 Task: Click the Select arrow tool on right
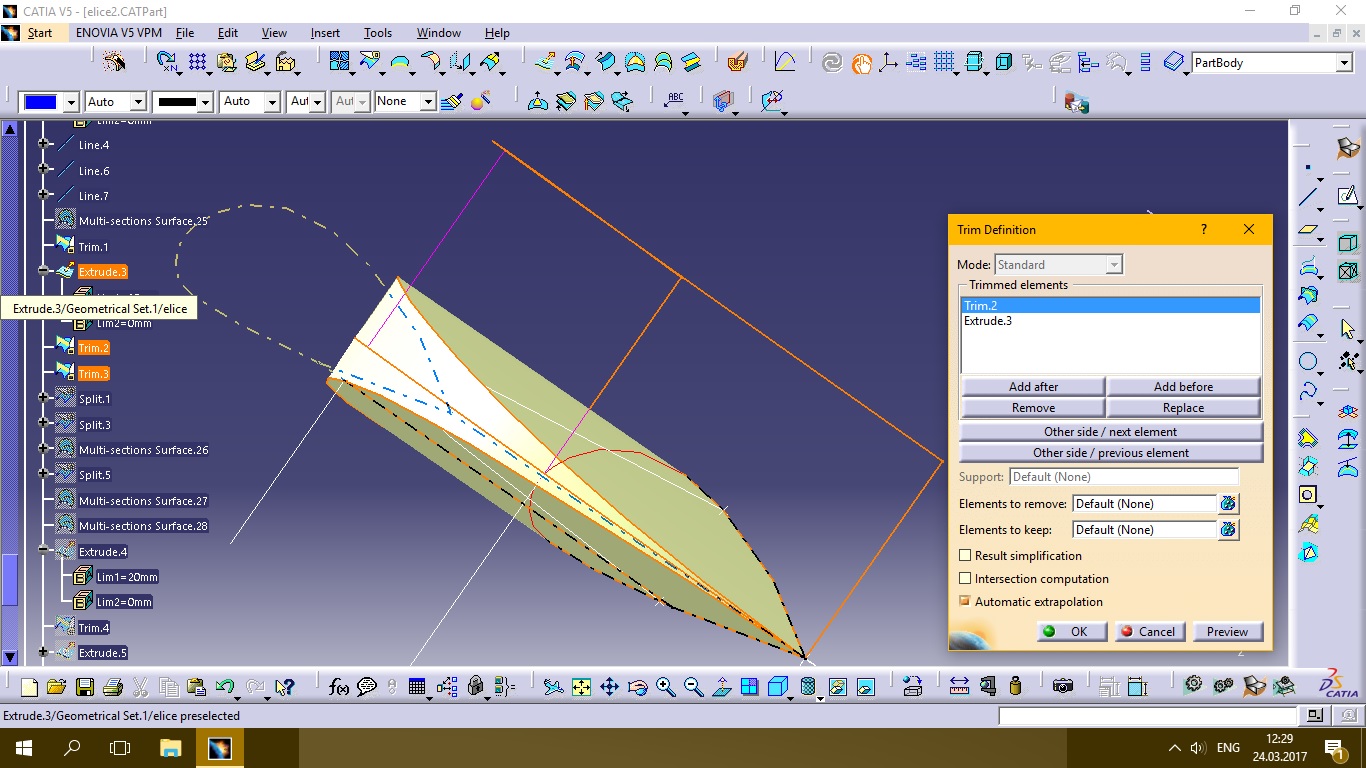pos(1348,329)
